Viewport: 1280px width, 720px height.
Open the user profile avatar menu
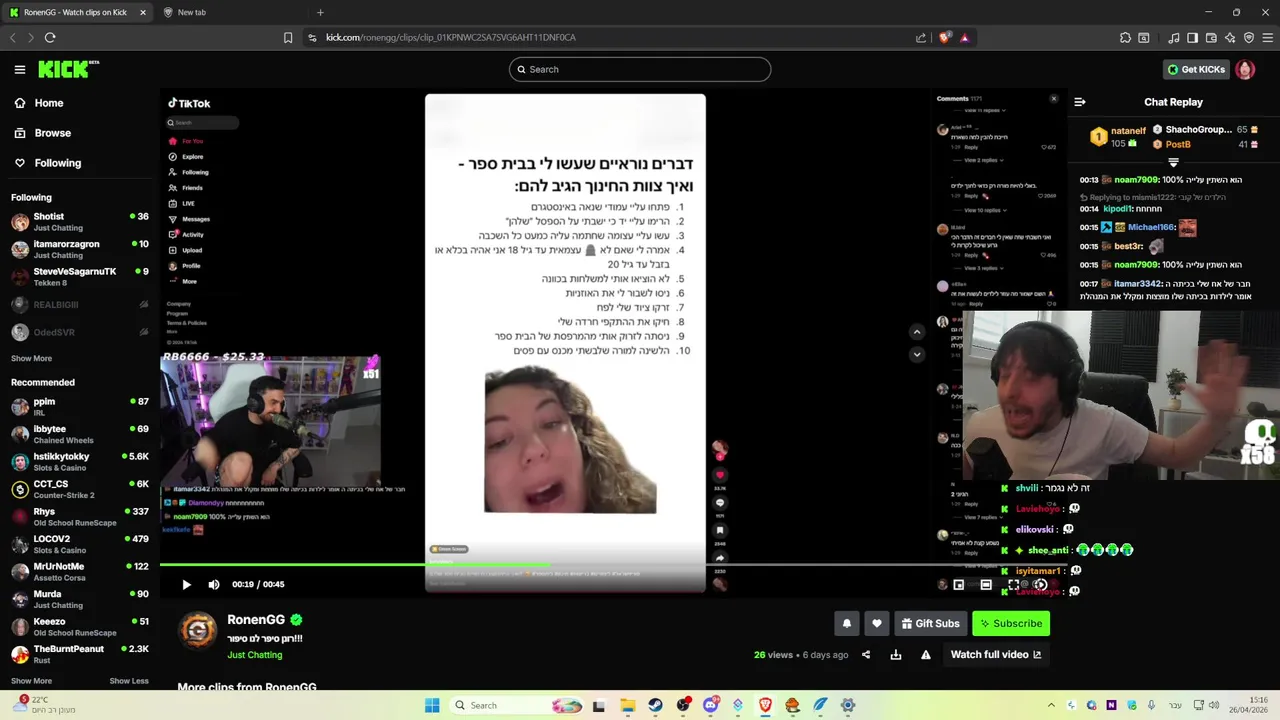1245,69
